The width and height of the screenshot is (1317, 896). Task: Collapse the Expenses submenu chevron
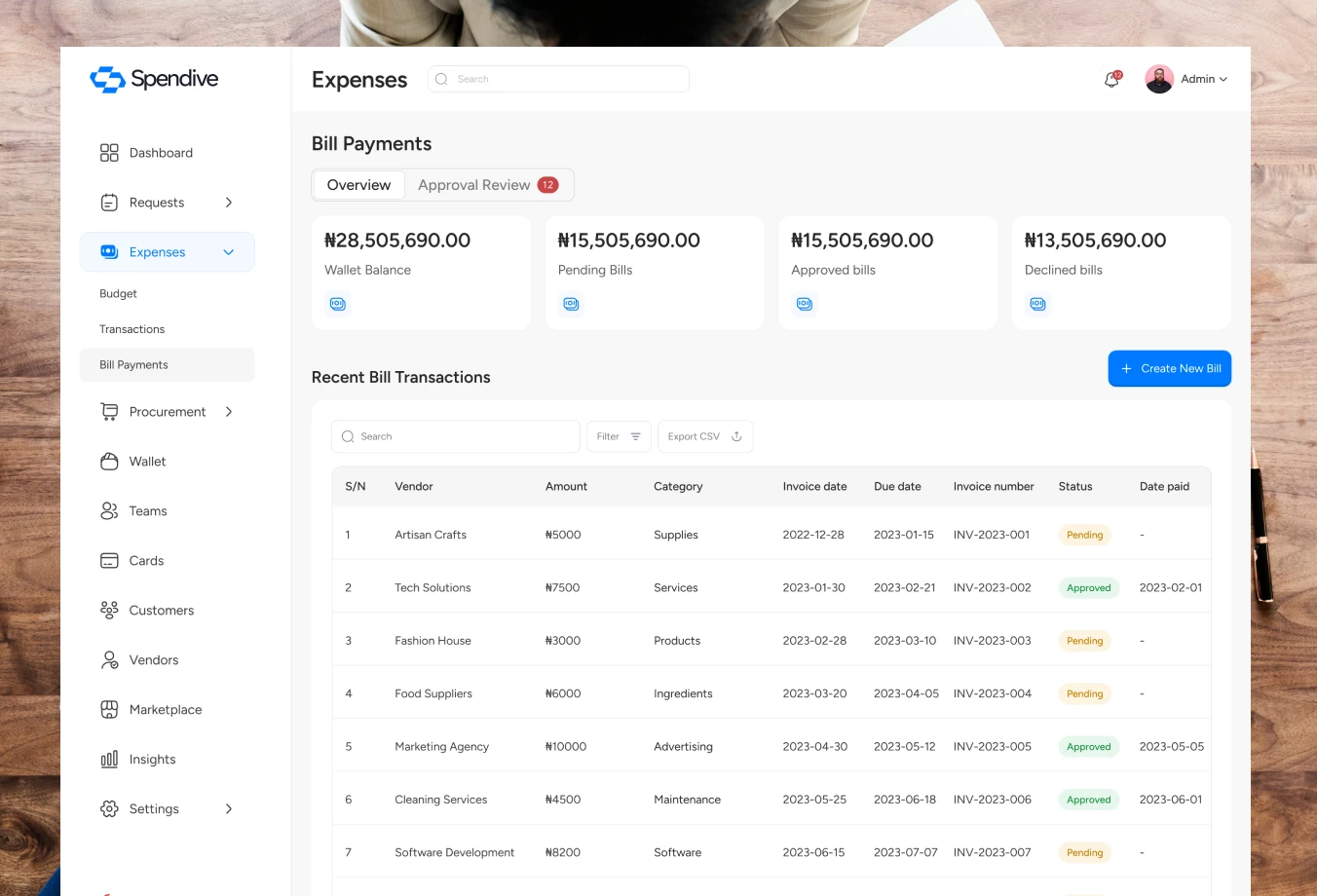point(229,252)
